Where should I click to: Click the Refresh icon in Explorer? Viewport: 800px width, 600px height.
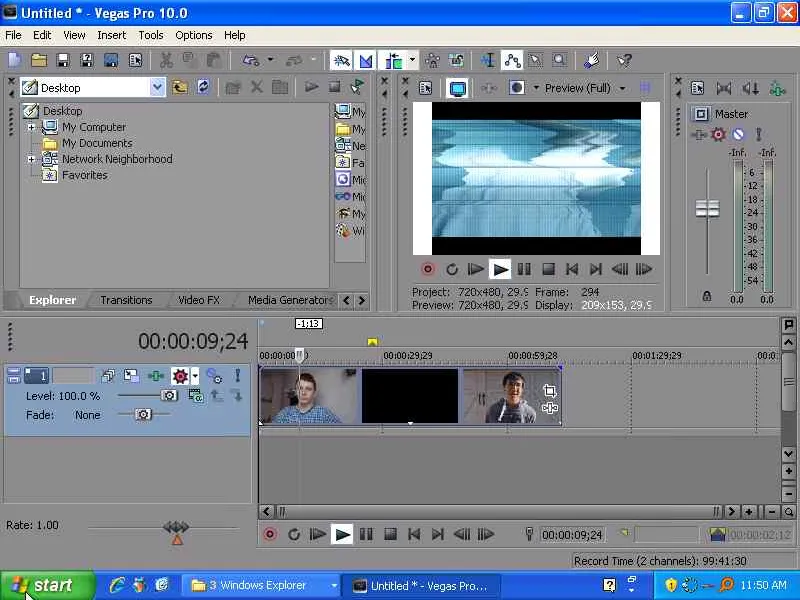click(203, 88)
